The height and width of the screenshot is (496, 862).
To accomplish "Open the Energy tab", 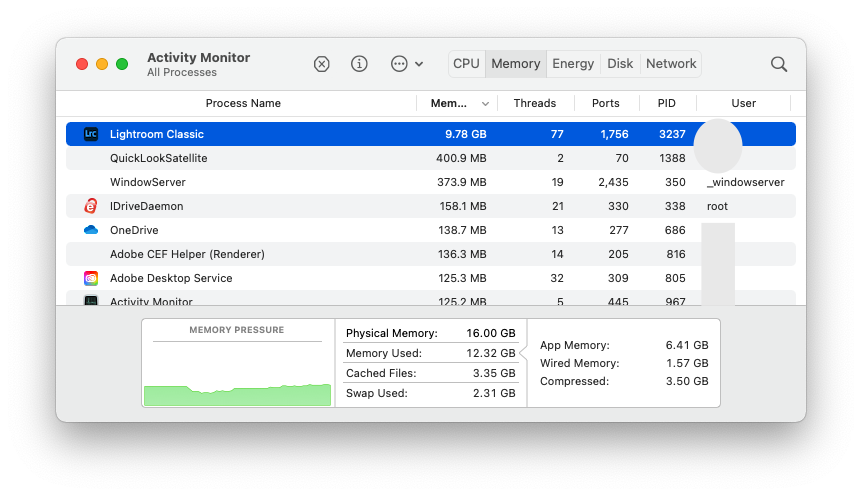I will point(573,64).
